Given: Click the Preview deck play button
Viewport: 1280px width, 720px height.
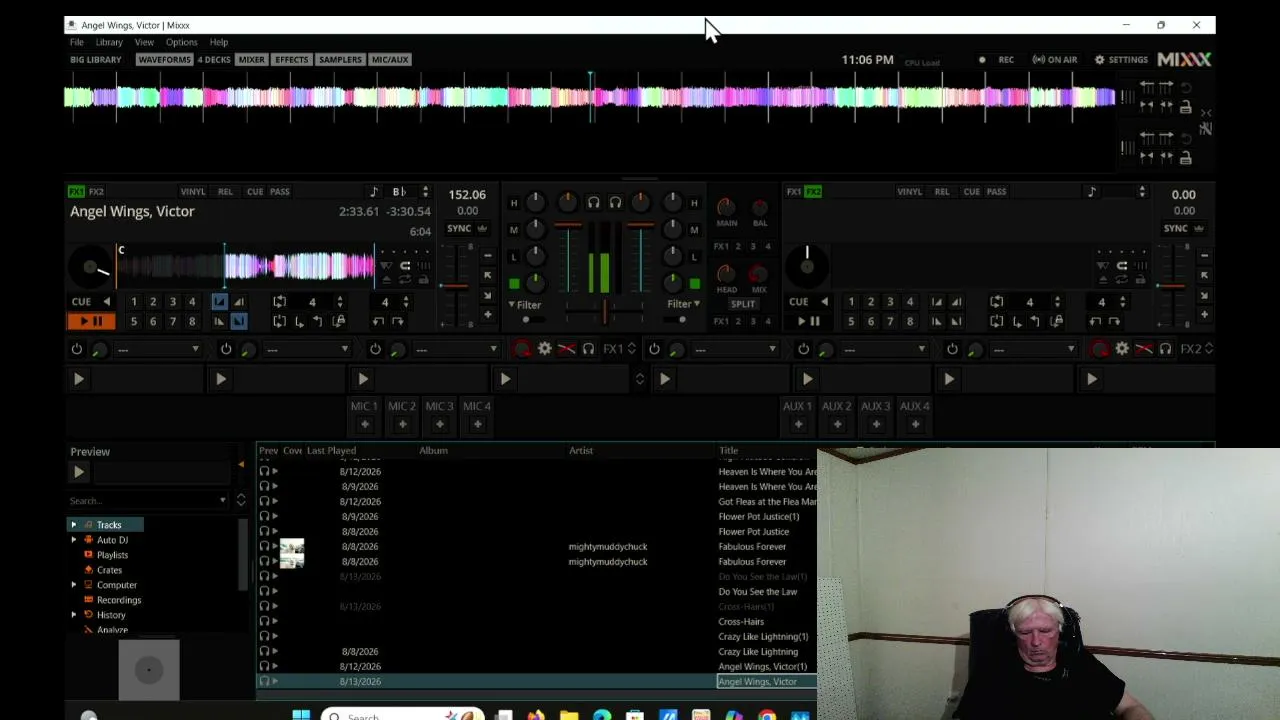Looking at the screenshot, I should 79,472.
